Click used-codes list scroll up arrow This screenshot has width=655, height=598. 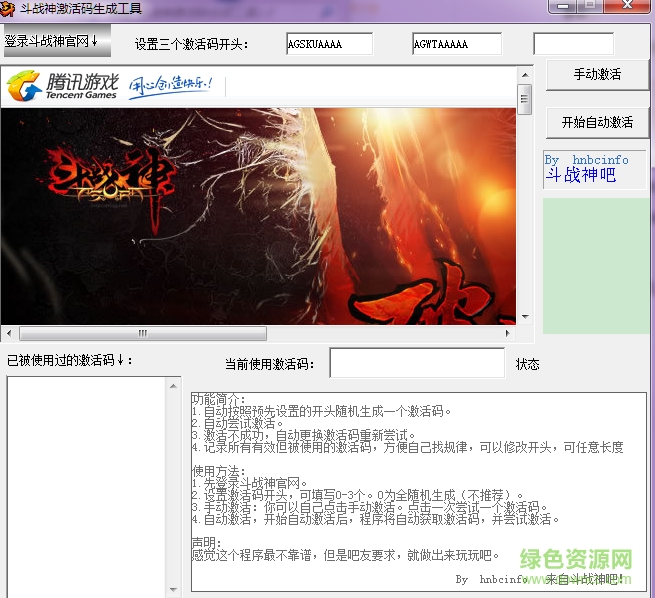(173, 386)
